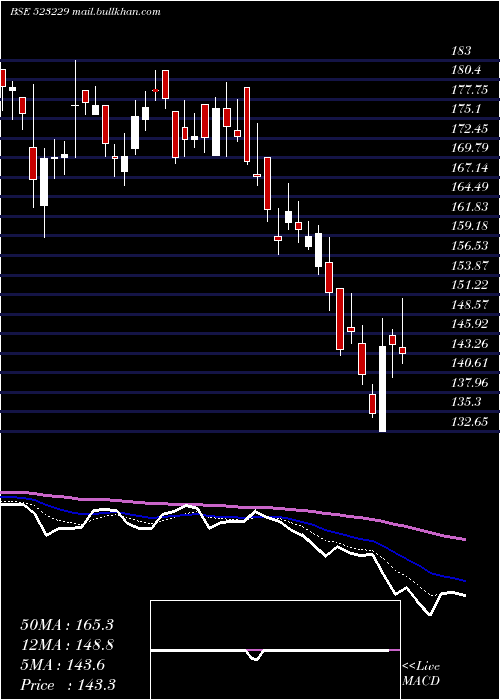Click the 175.1 price axis label
Image resolution: width=500 pixels, height=700 pixels.
(x=466, y=109)
